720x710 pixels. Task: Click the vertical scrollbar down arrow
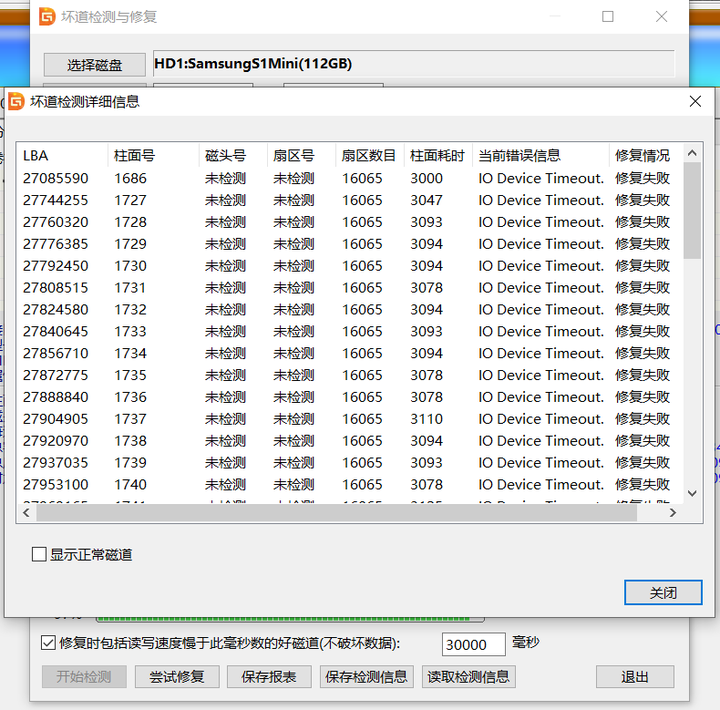692,493
